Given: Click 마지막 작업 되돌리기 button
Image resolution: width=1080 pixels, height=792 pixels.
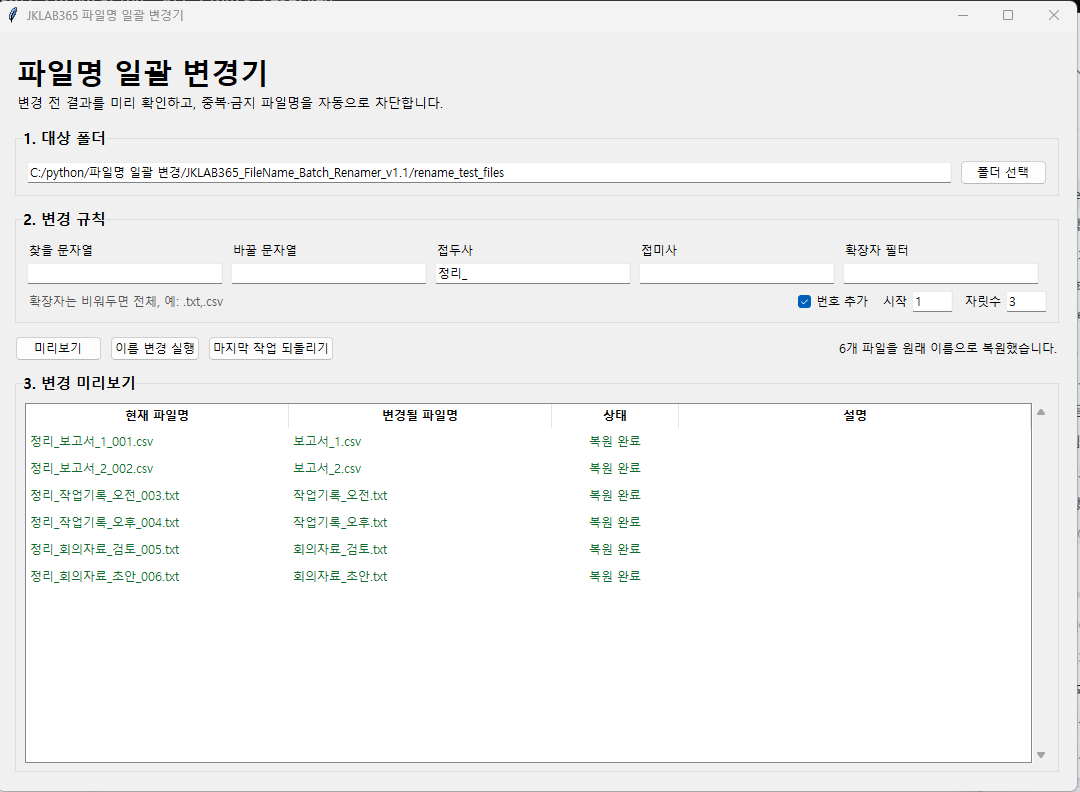Looking at the screenshot, I should coord(271,348).
